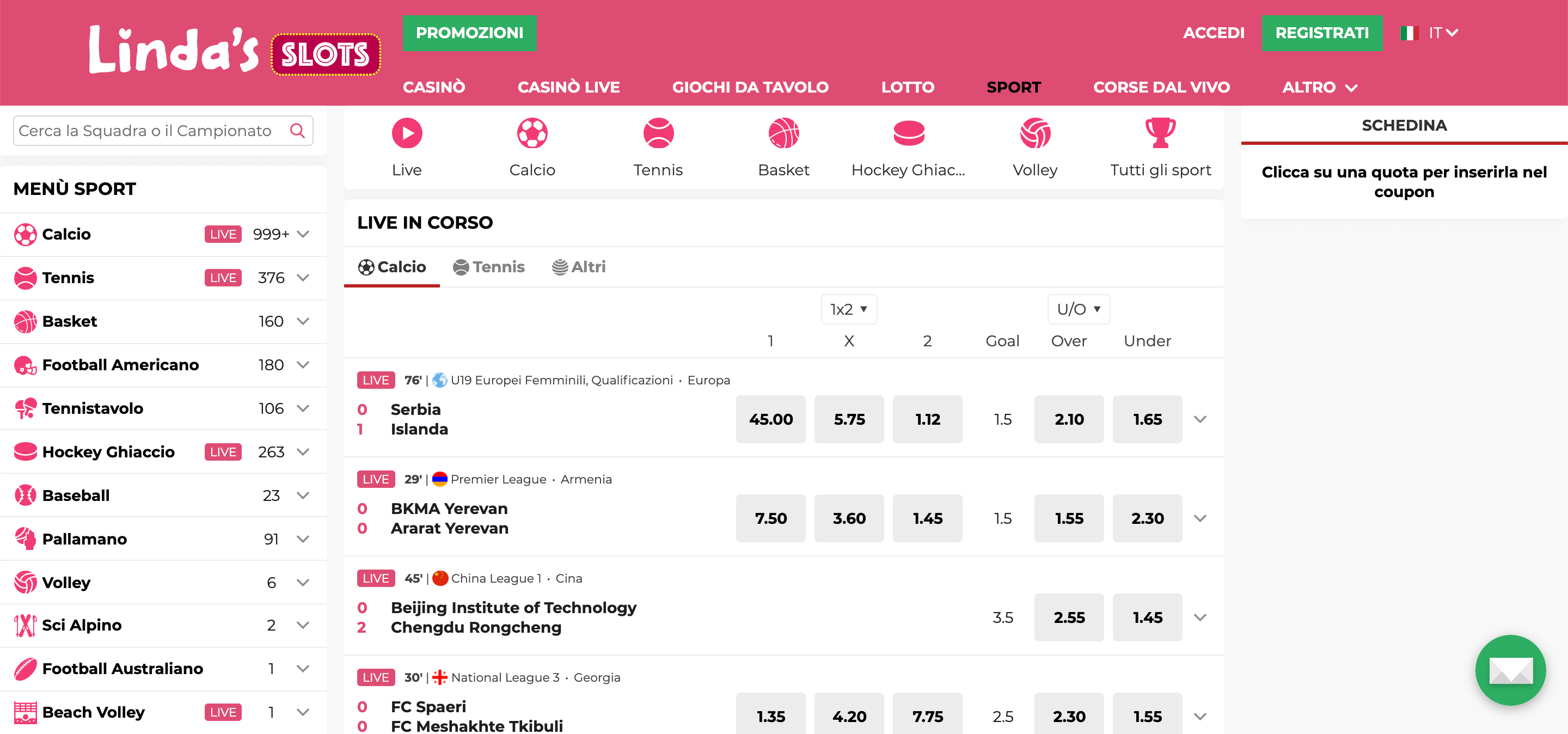Select the Volley ball icon in sport bar
The width and height of the screenshot is (1568, 734).
pos(1035,133)
